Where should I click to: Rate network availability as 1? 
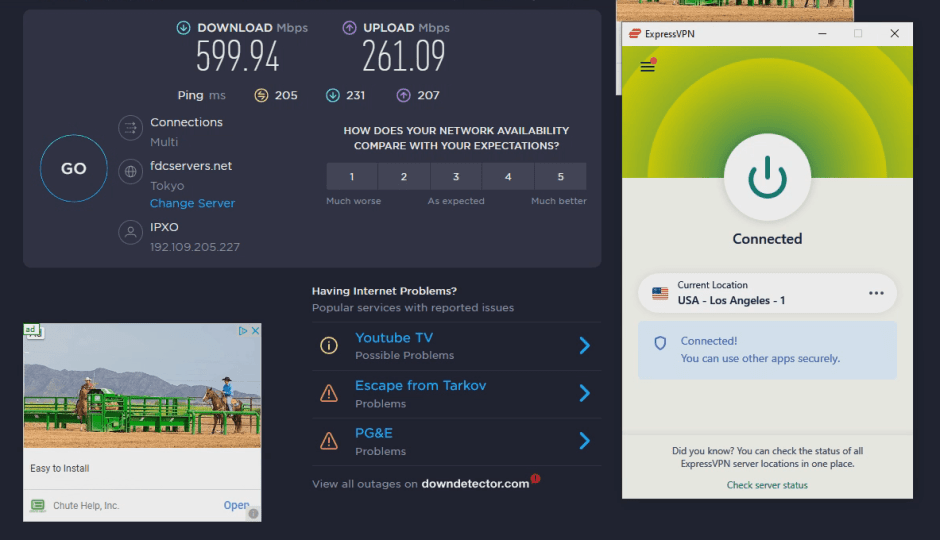click(x=352, y=177)
